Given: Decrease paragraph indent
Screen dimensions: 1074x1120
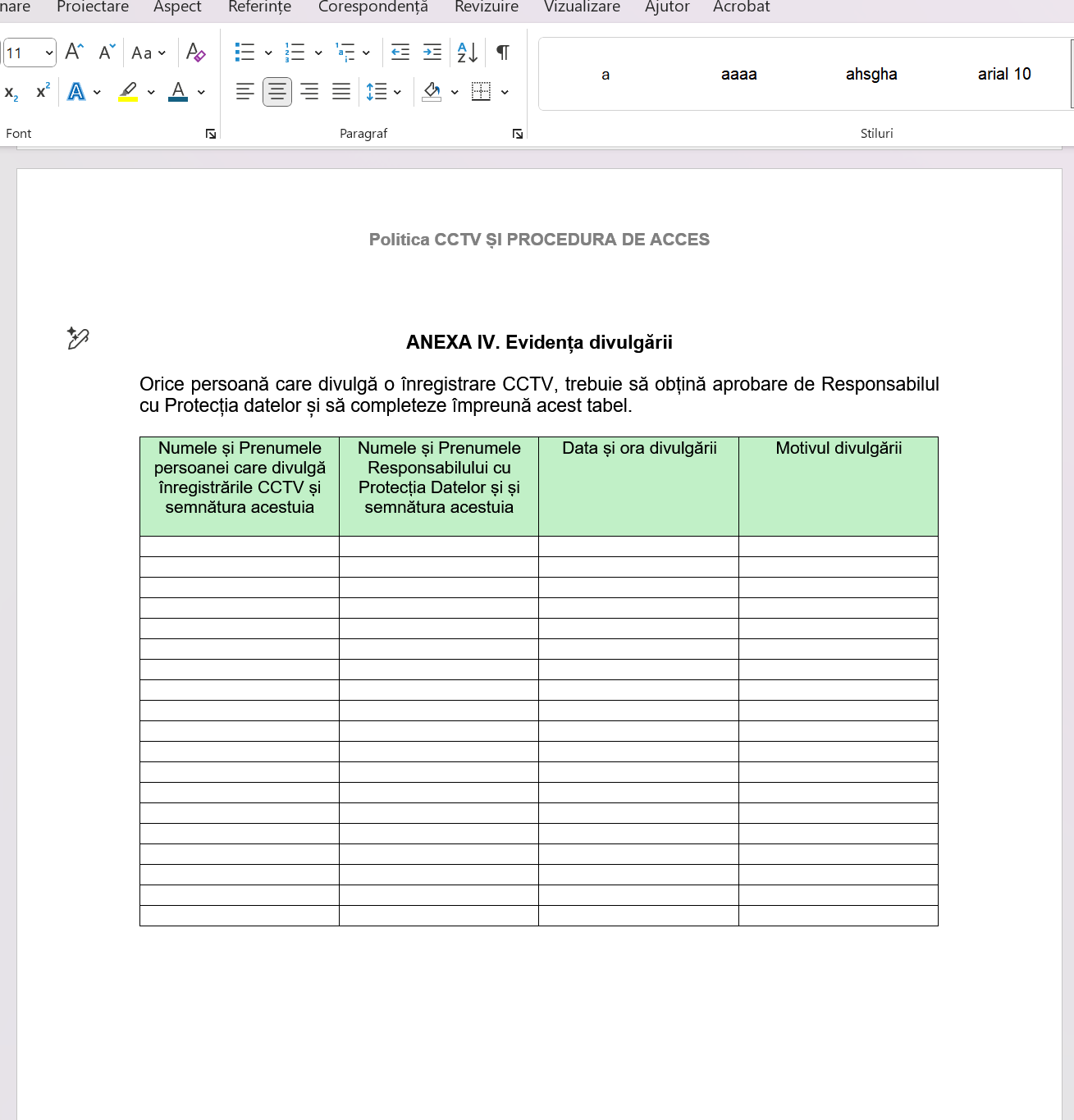Looking at the screenshot, I should pos(400,53).
